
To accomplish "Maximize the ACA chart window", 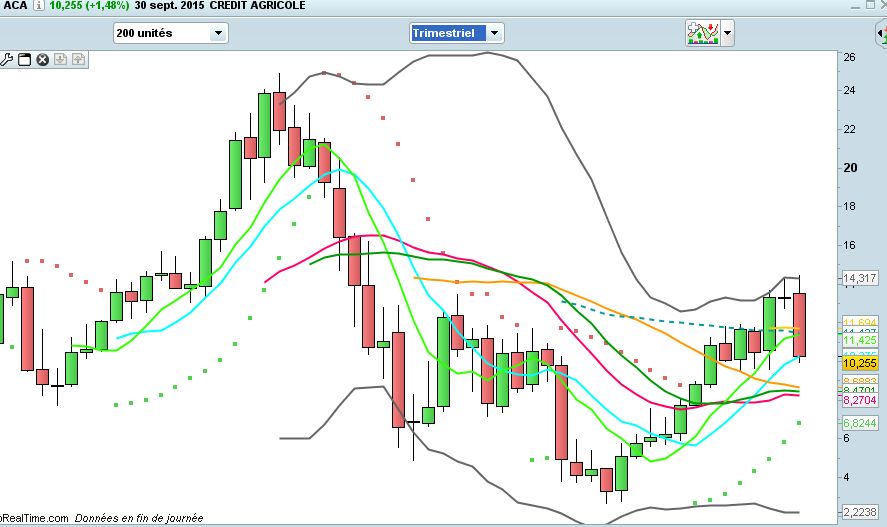I will pyautogui.click(x=870, y=5).
